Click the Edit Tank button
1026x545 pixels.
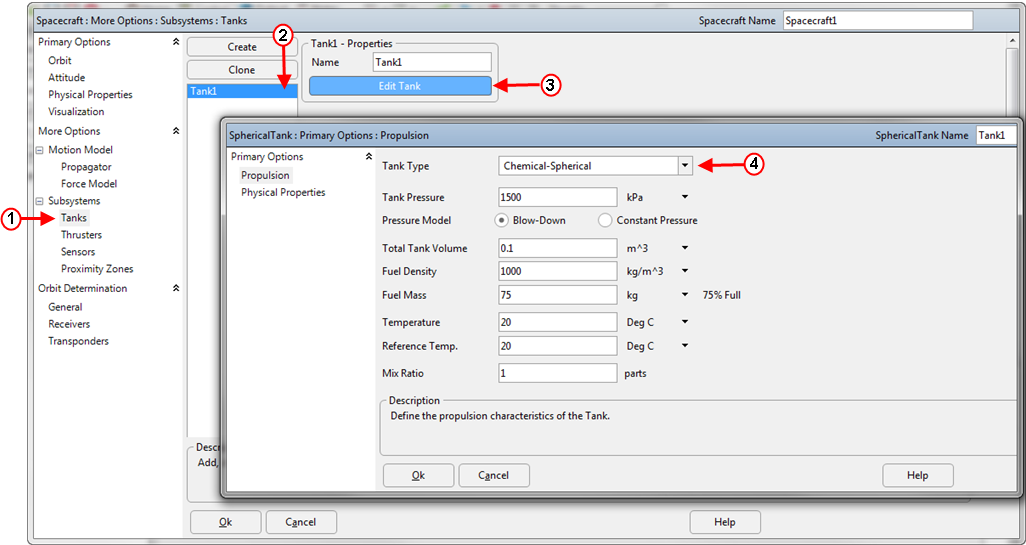pos(400,86)
